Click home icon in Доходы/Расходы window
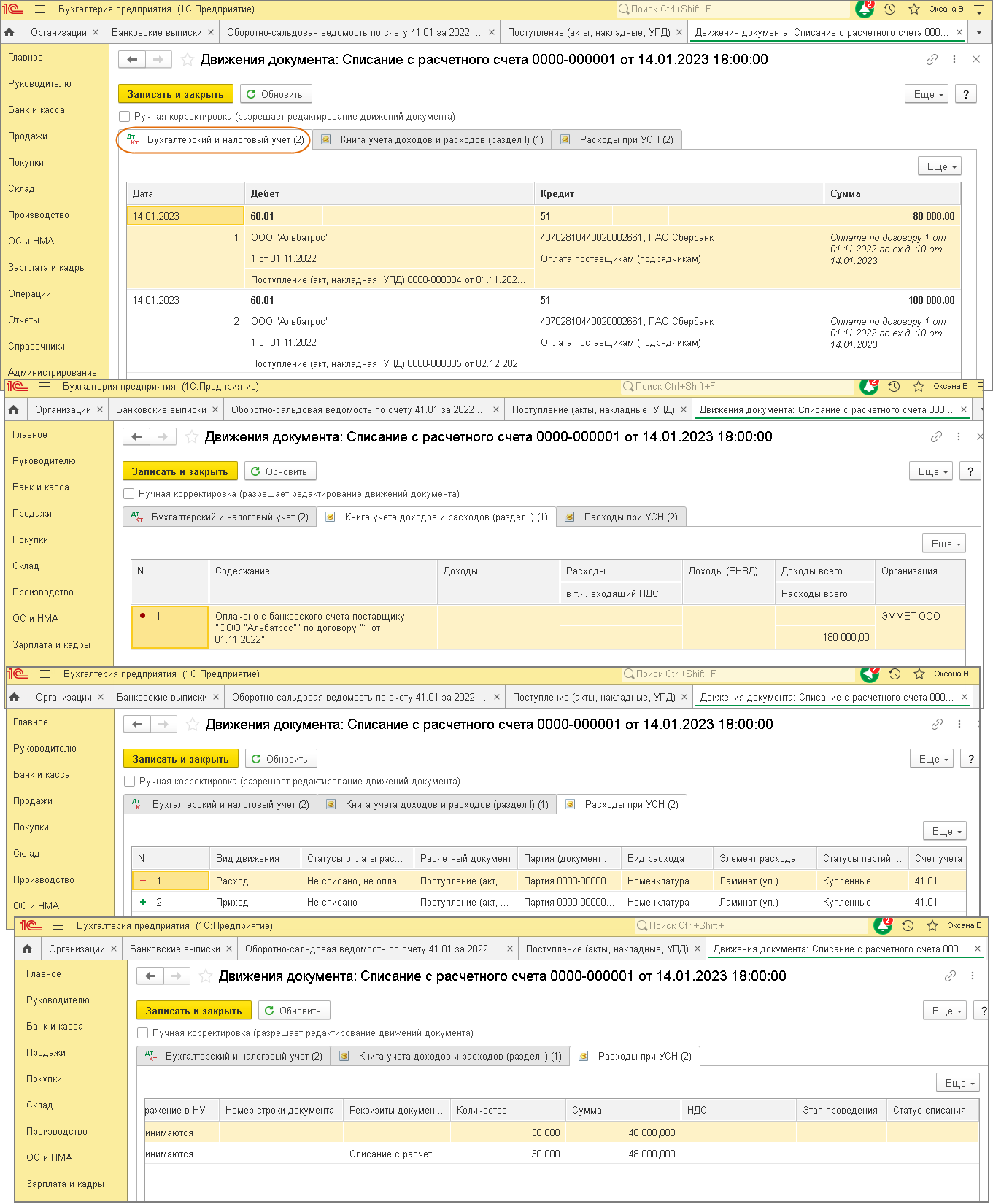Viewport: 993px width, 1204px height. (14, 409)
